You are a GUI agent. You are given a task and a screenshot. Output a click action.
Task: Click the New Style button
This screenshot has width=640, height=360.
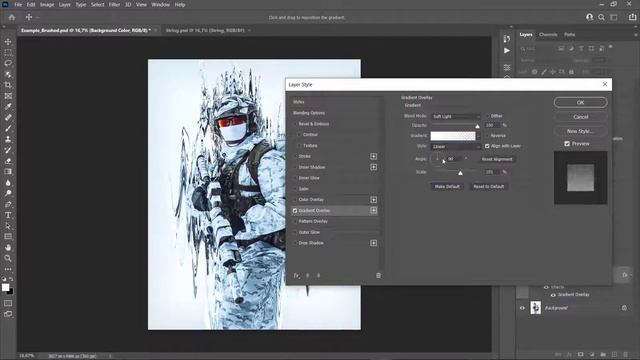[x=580, y=131]
